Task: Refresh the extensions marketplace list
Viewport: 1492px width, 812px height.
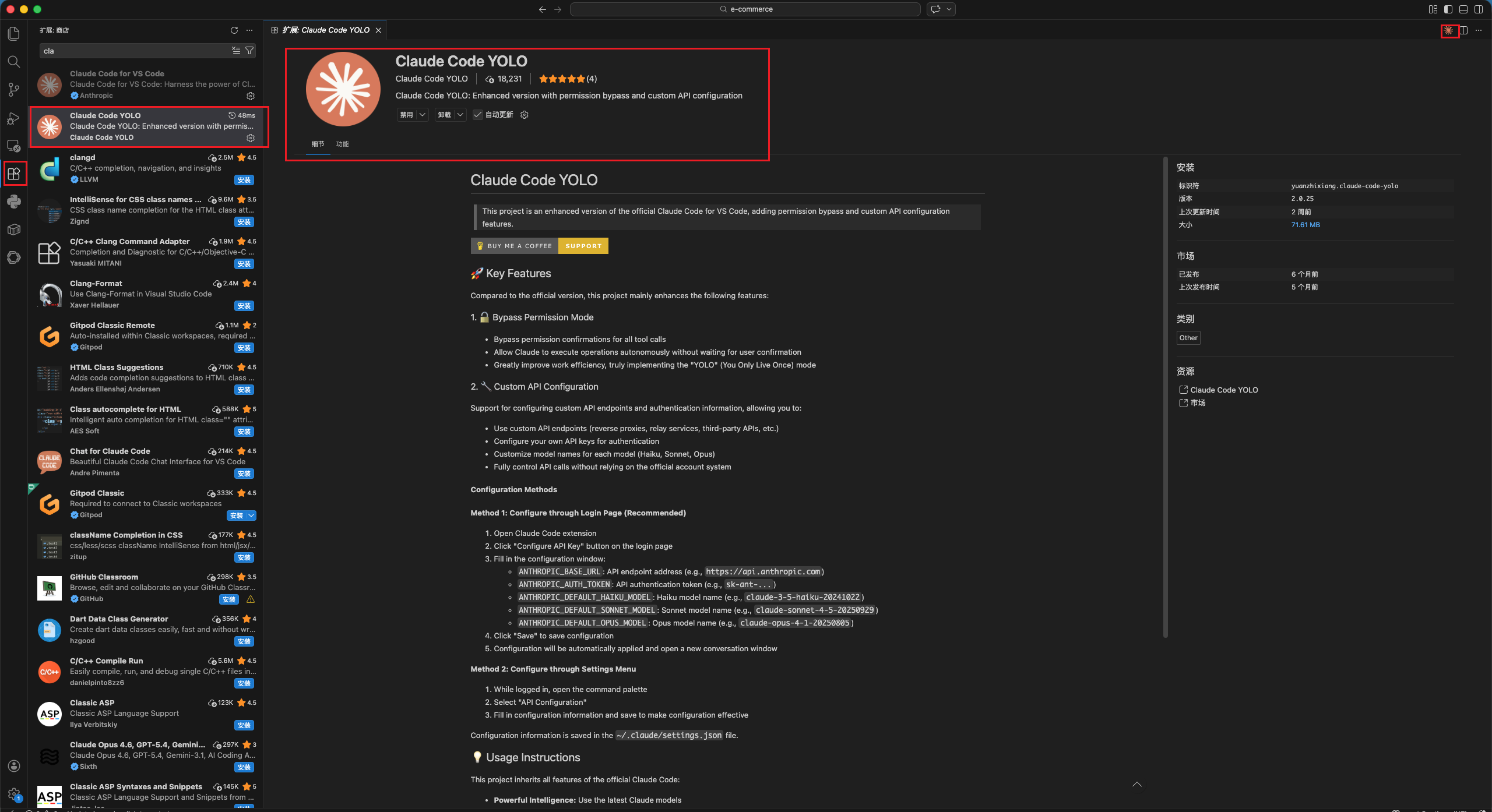Action: [x=234, y=30]
